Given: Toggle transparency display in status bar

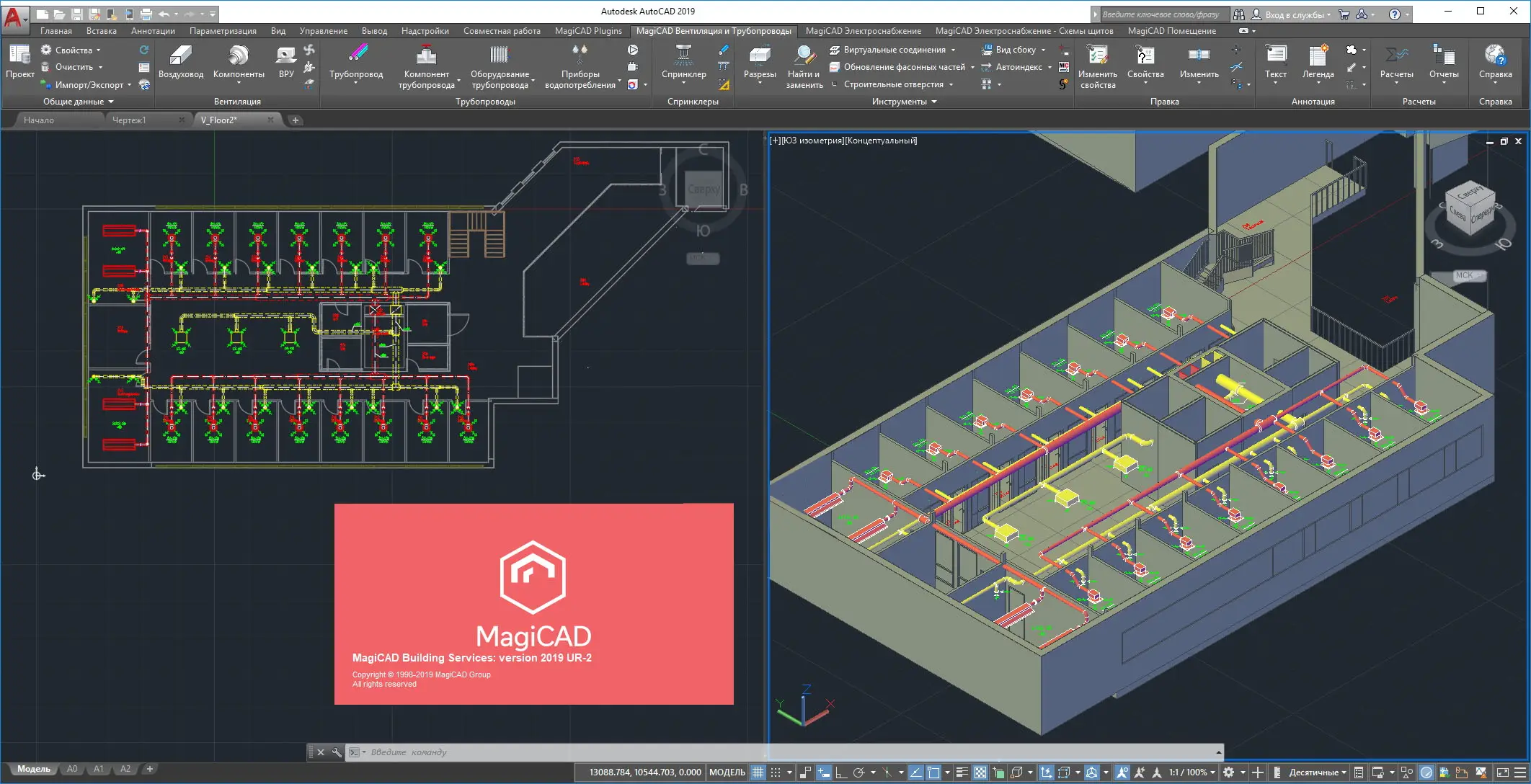Looking at the screenshot, I should (980, 772).
